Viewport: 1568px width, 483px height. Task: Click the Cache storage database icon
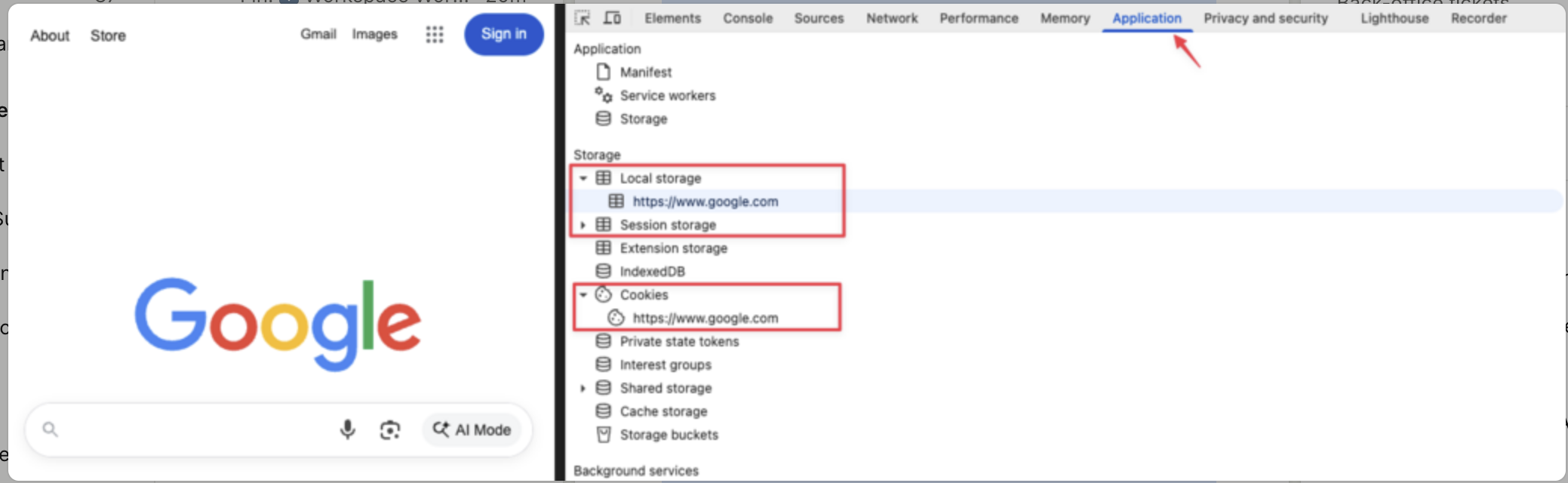(603, 411)
